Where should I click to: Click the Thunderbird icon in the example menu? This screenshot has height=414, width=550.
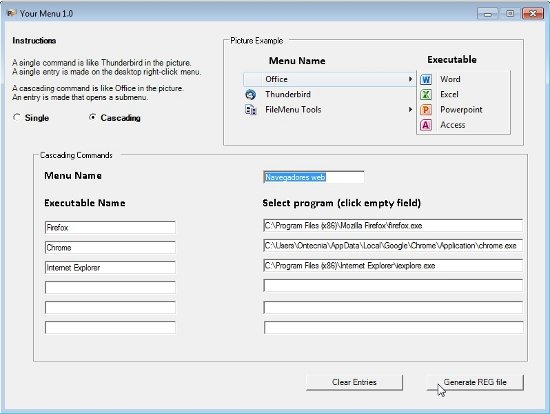click(x=250, y=94)
